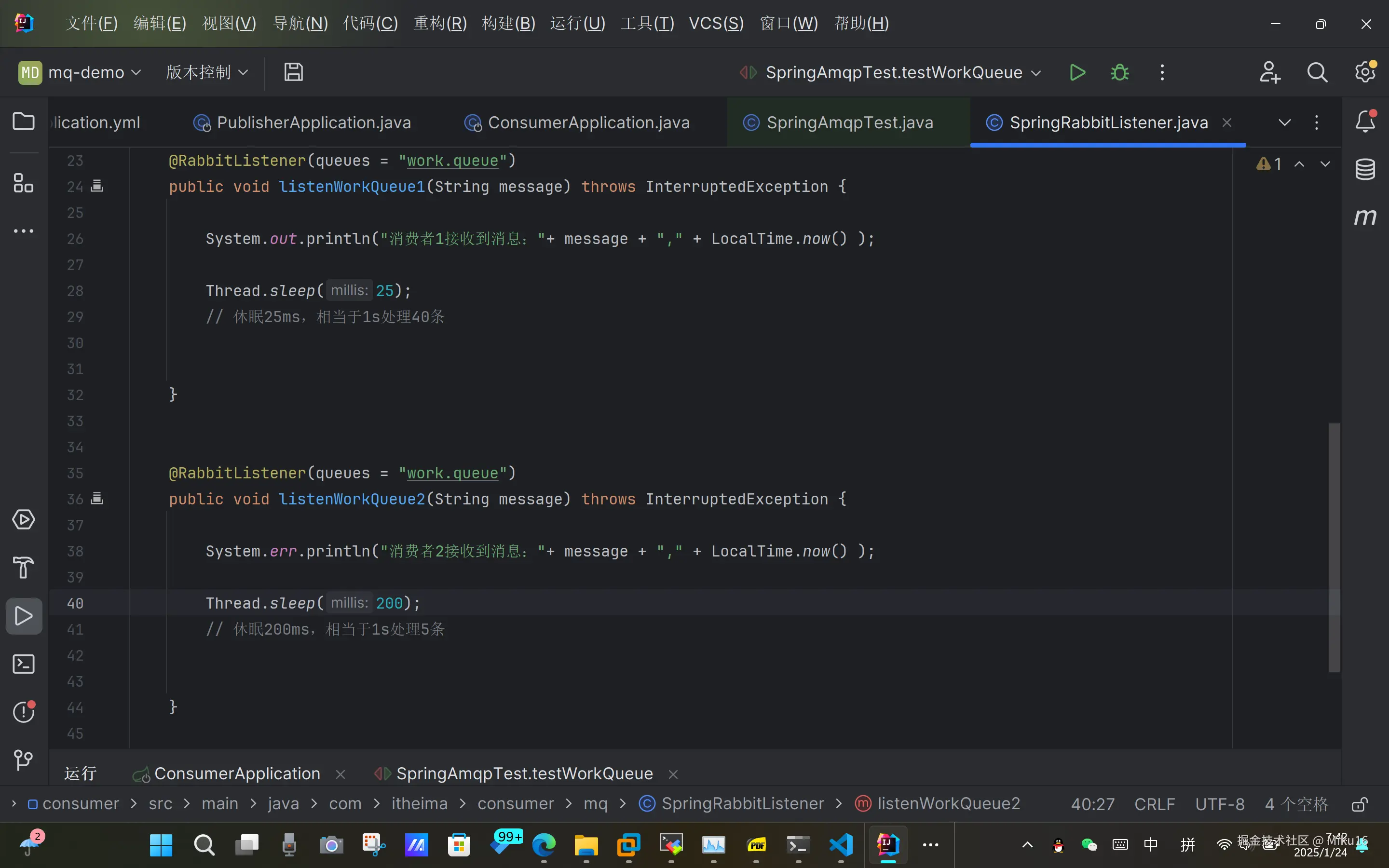This screenshot has height=868, width=1389.
Task: Open the Problems tool window icon
Action: [24, 712]
